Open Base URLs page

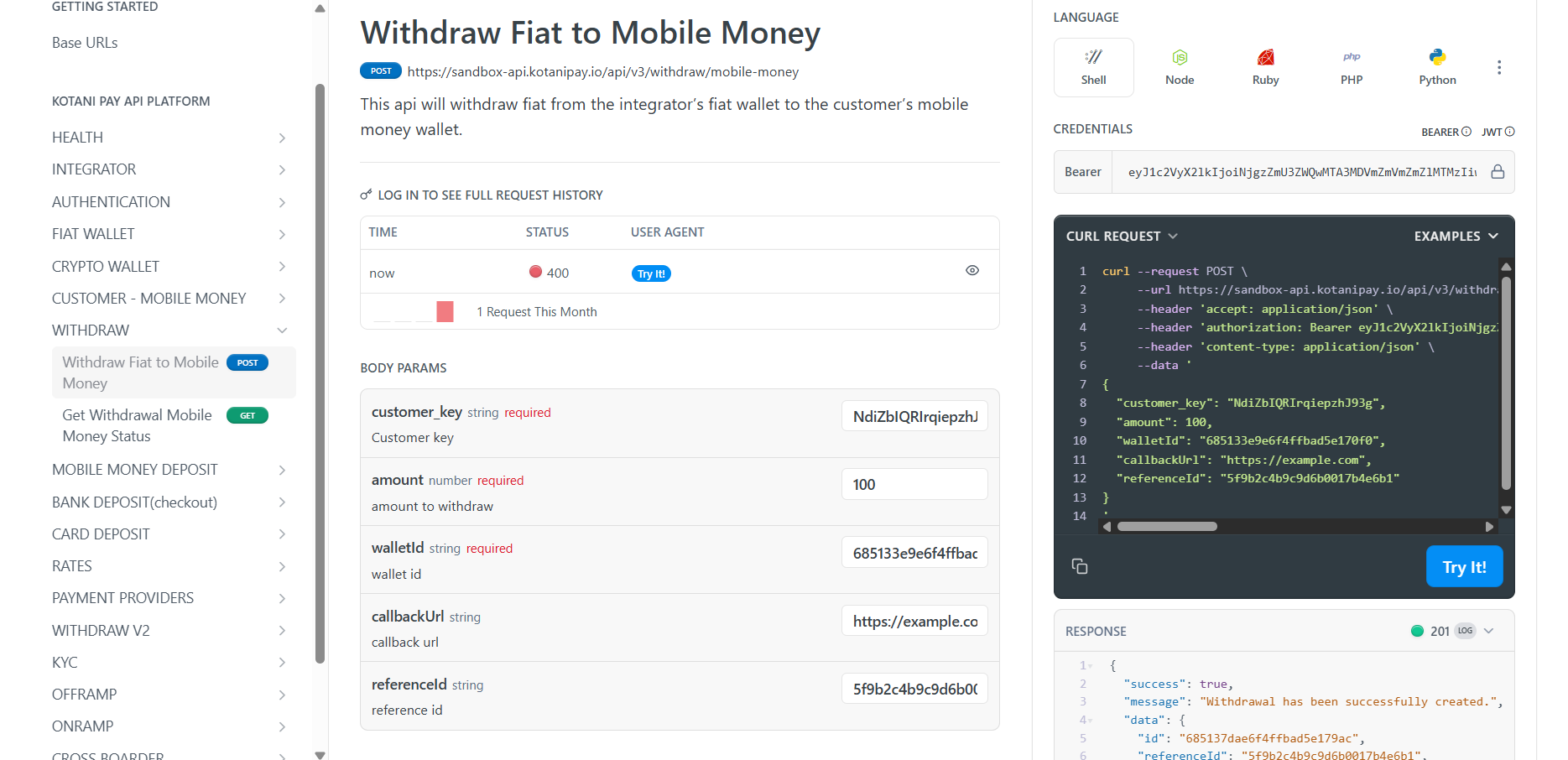(85, 43)
